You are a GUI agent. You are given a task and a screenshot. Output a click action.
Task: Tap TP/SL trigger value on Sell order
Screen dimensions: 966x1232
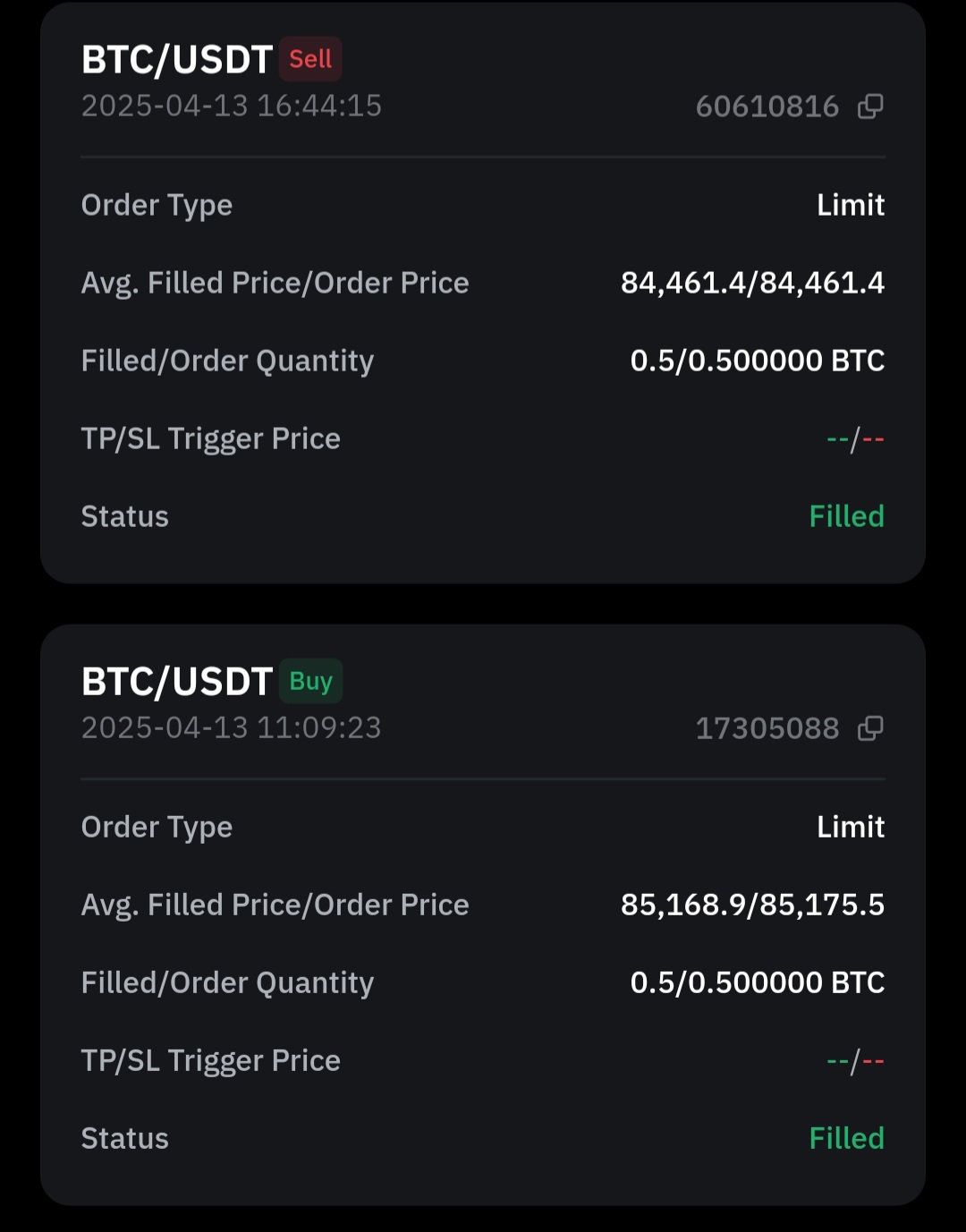point(855,439)
